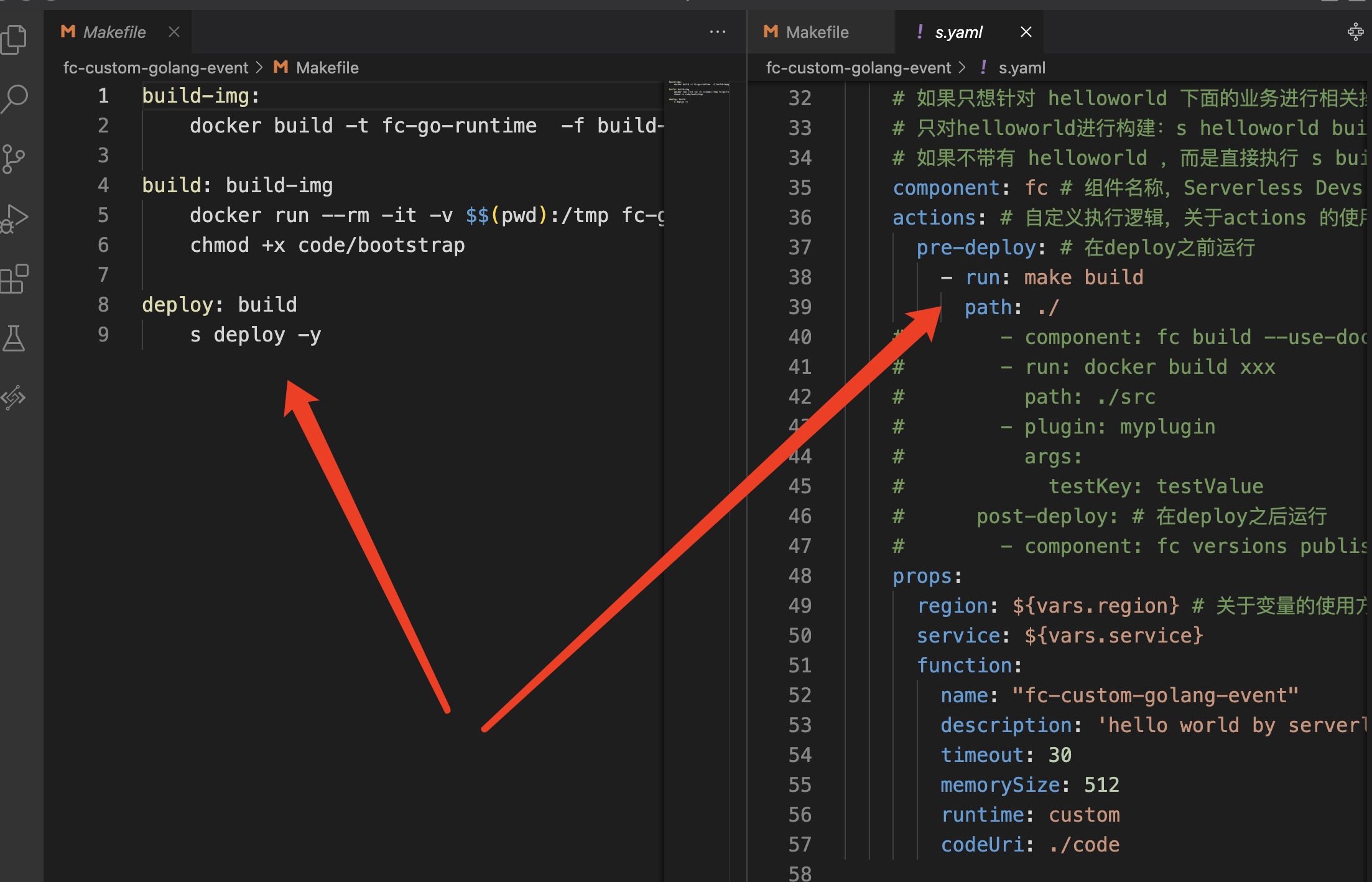
Task: Click the 'deploy: build' line
Action: point(220,305)
